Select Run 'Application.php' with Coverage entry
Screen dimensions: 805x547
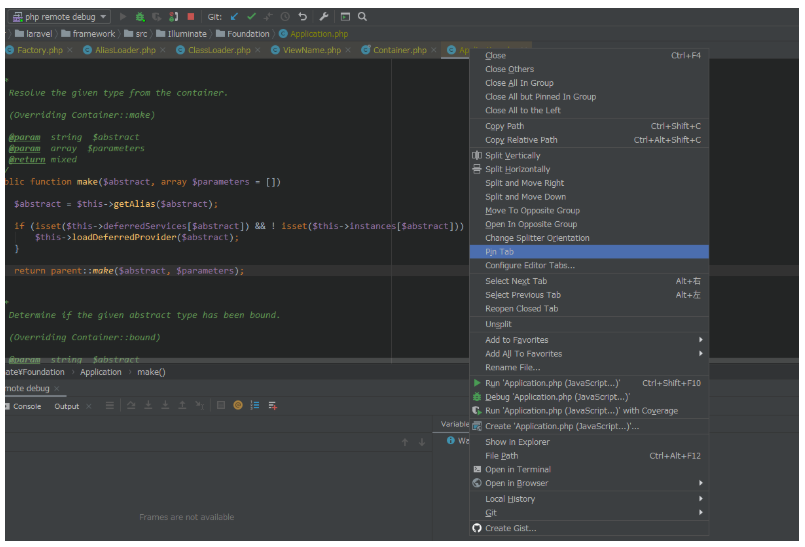click(589, 411)
